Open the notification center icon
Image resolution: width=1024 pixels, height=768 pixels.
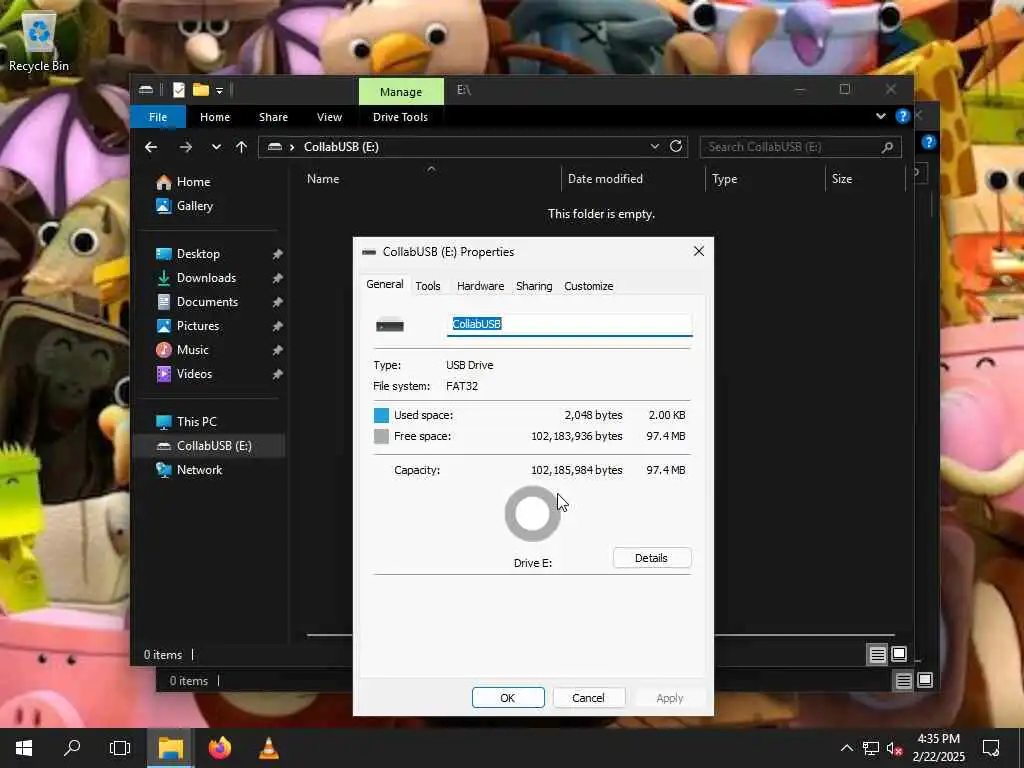coord(991,748)
